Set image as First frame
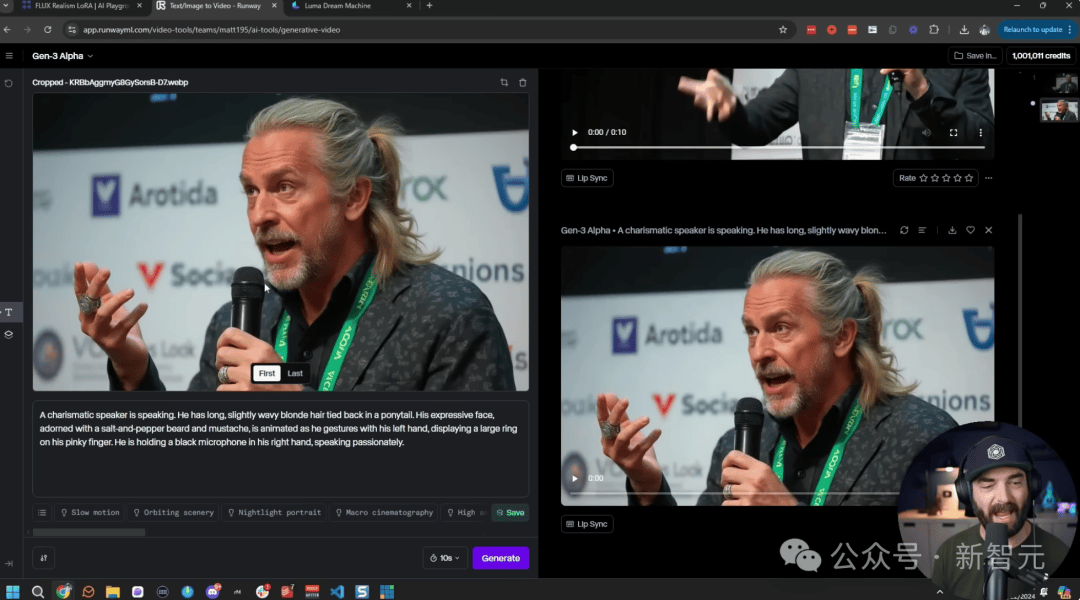Image resolution: width=1080 pixels, height=600 pixels. pyautogui.click(x=266, y=373)
